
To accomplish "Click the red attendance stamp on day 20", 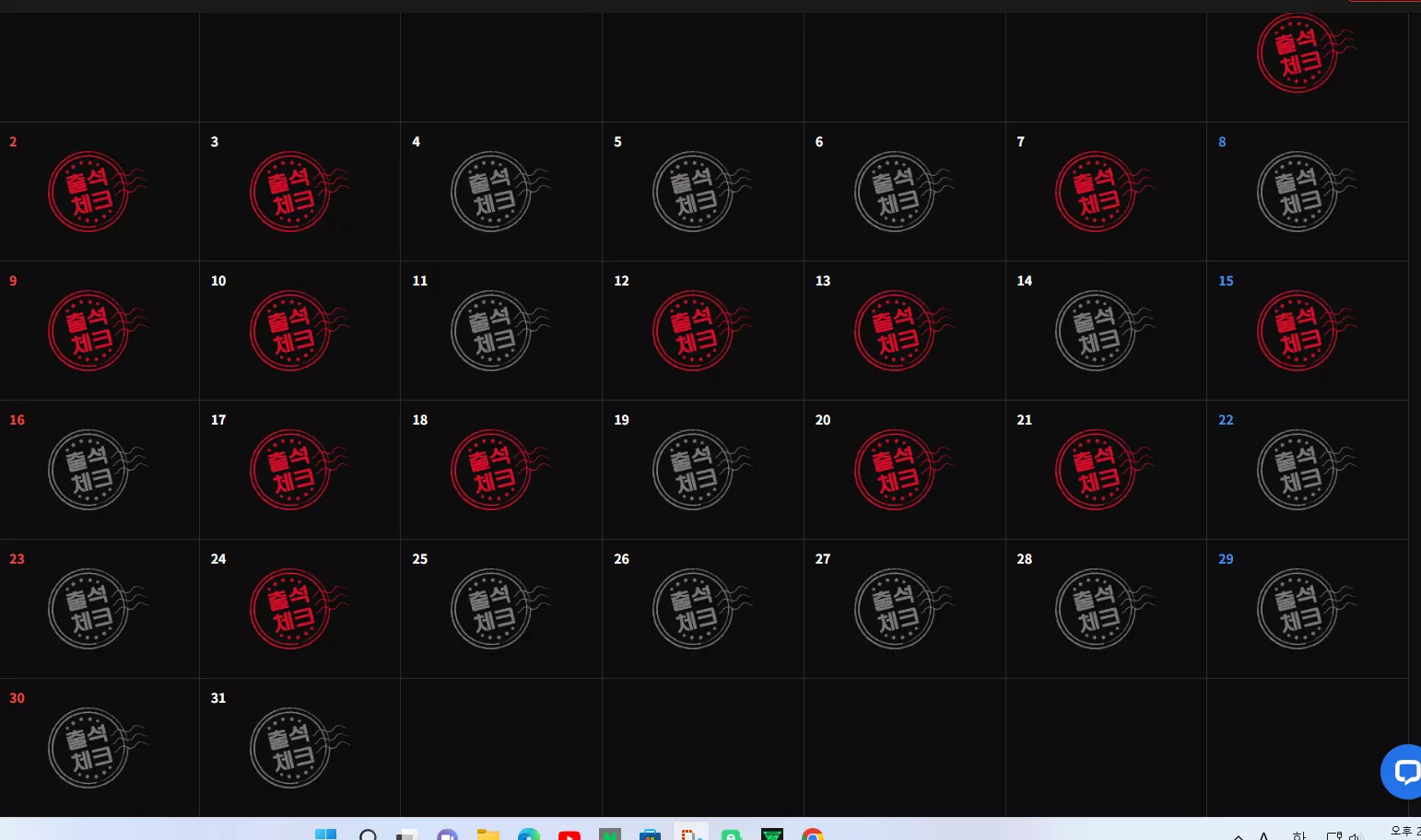I will point(903,470).
